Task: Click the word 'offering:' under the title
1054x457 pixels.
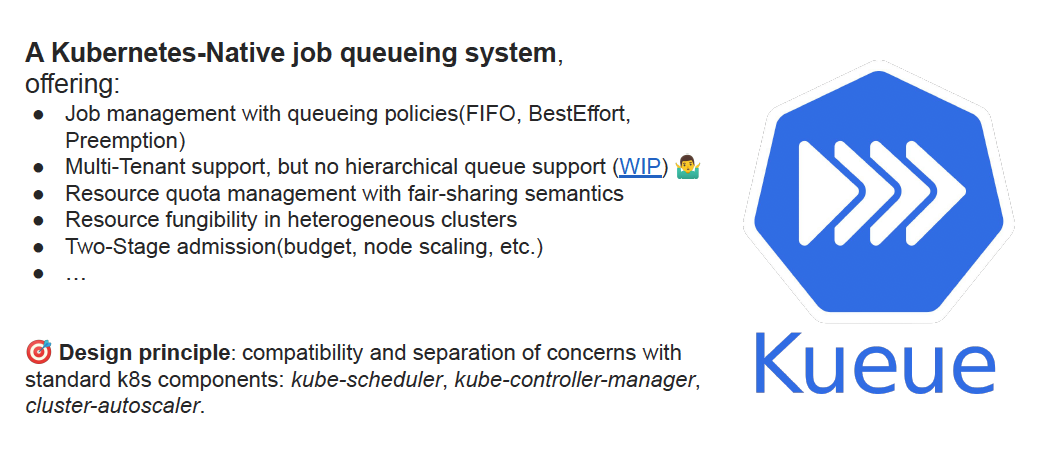Action: (72, 84)
